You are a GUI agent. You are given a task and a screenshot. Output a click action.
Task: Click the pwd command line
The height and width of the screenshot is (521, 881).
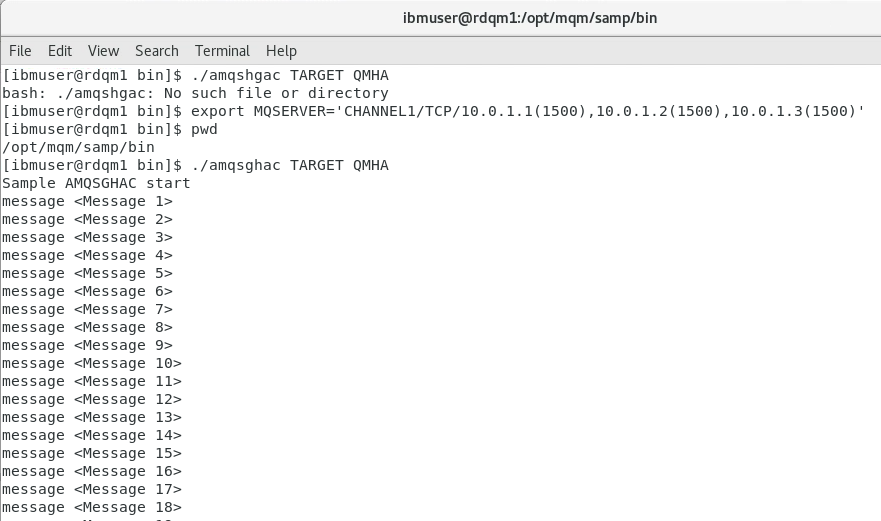(x=110, y=129)
